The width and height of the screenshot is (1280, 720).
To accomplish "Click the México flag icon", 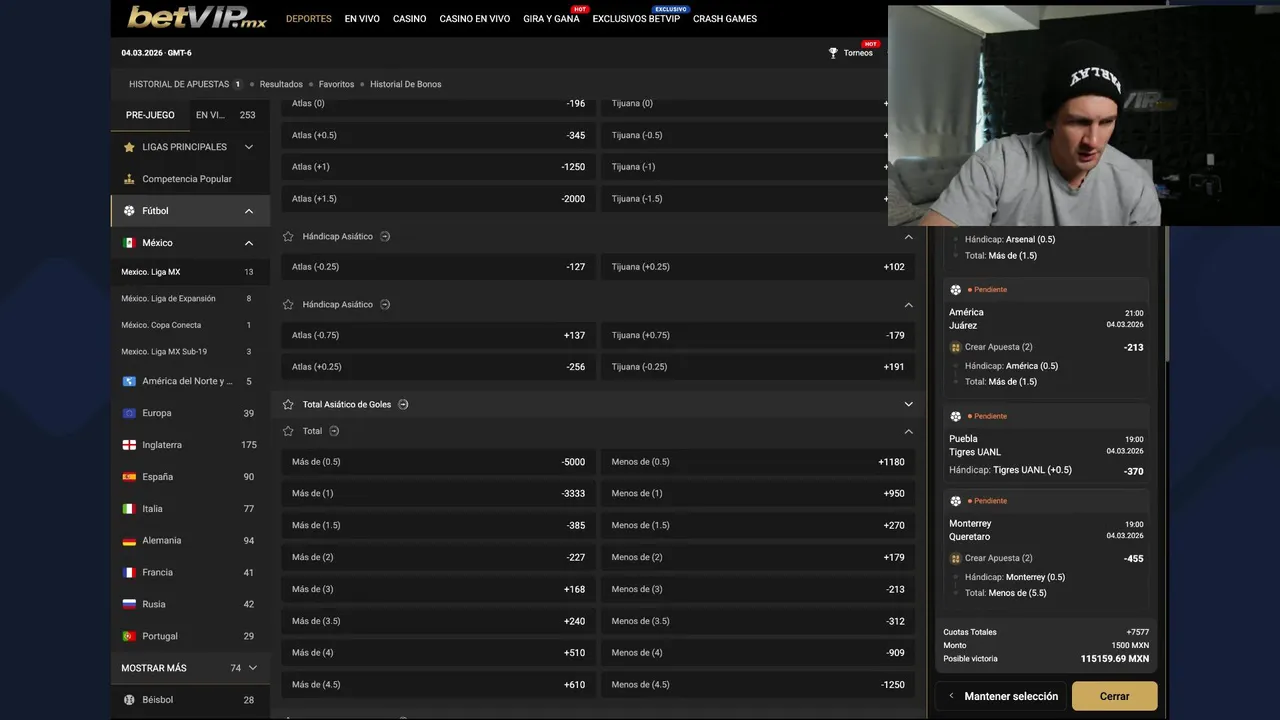I will 129,243.
